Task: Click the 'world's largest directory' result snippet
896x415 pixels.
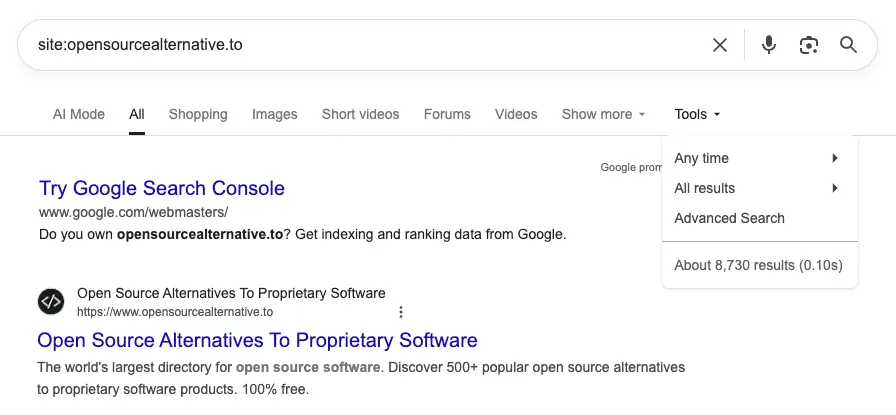Action: [x=361, y=378]
